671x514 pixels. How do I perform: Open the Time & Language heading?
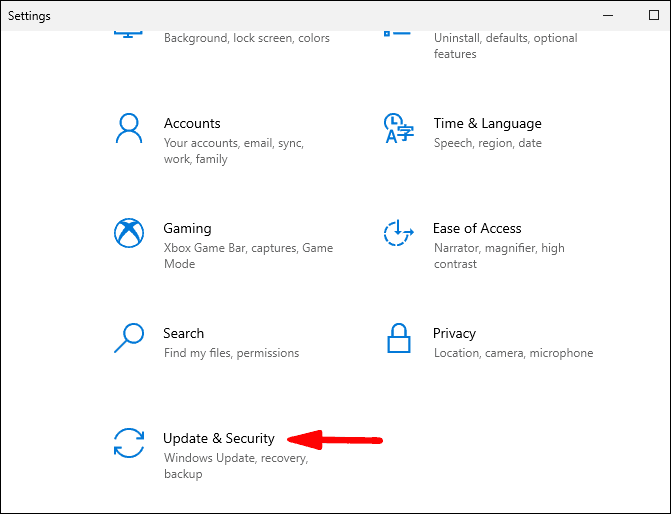487,123
